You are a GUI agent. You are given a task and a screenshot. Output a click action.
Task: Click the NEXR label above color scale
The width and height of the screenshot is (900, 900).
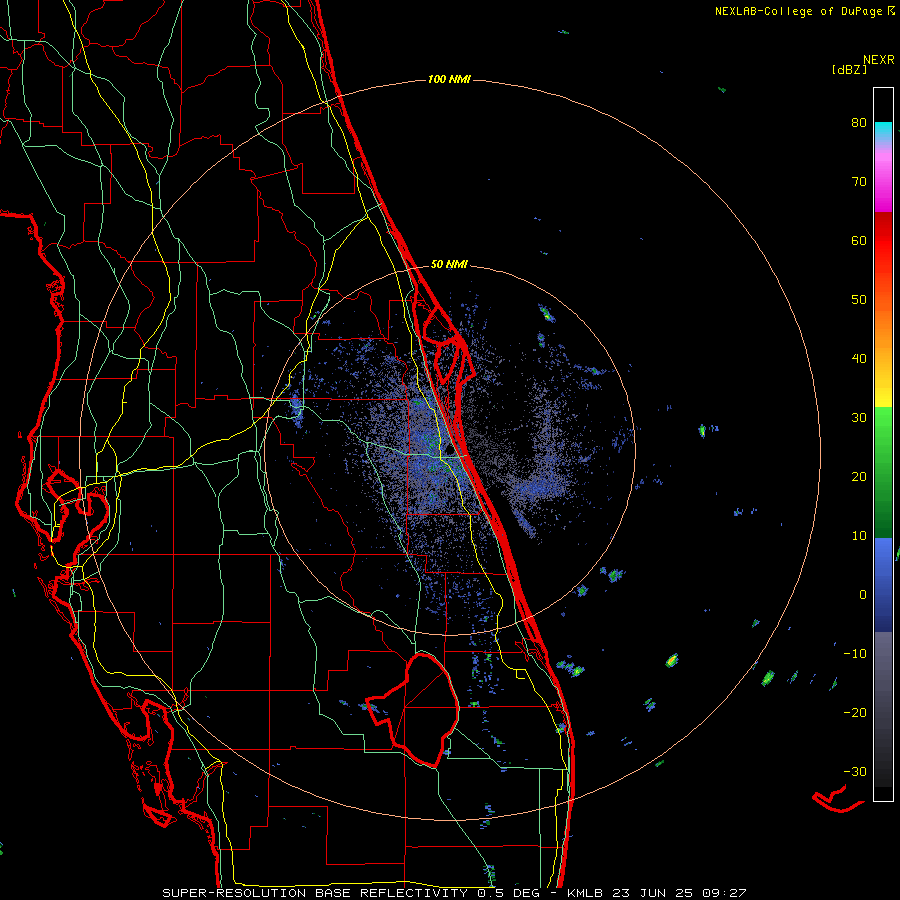pos(879,60)
